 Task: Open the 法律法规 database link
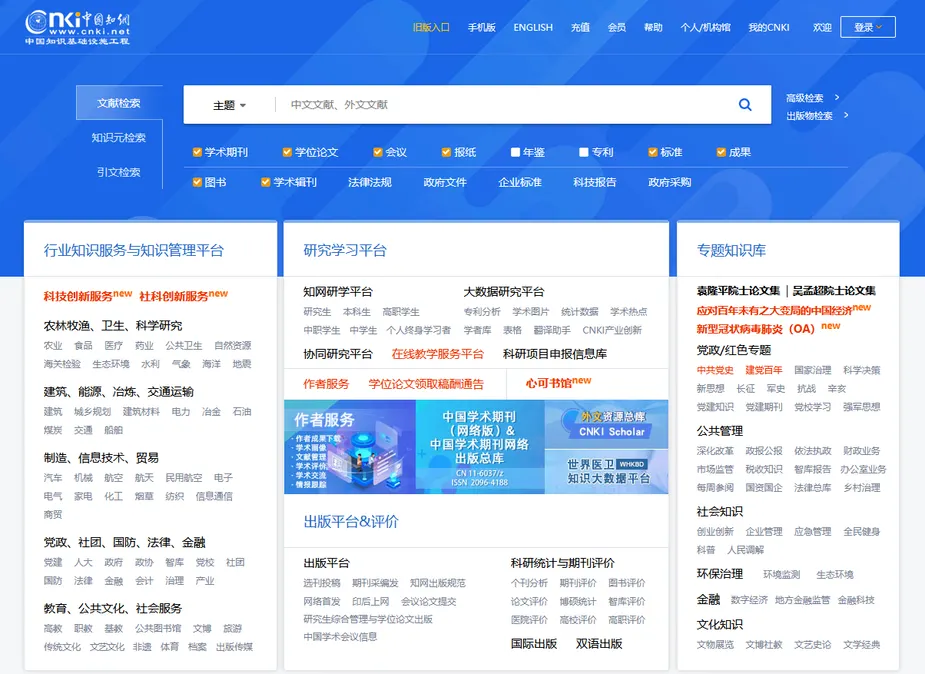coord(370,182)
